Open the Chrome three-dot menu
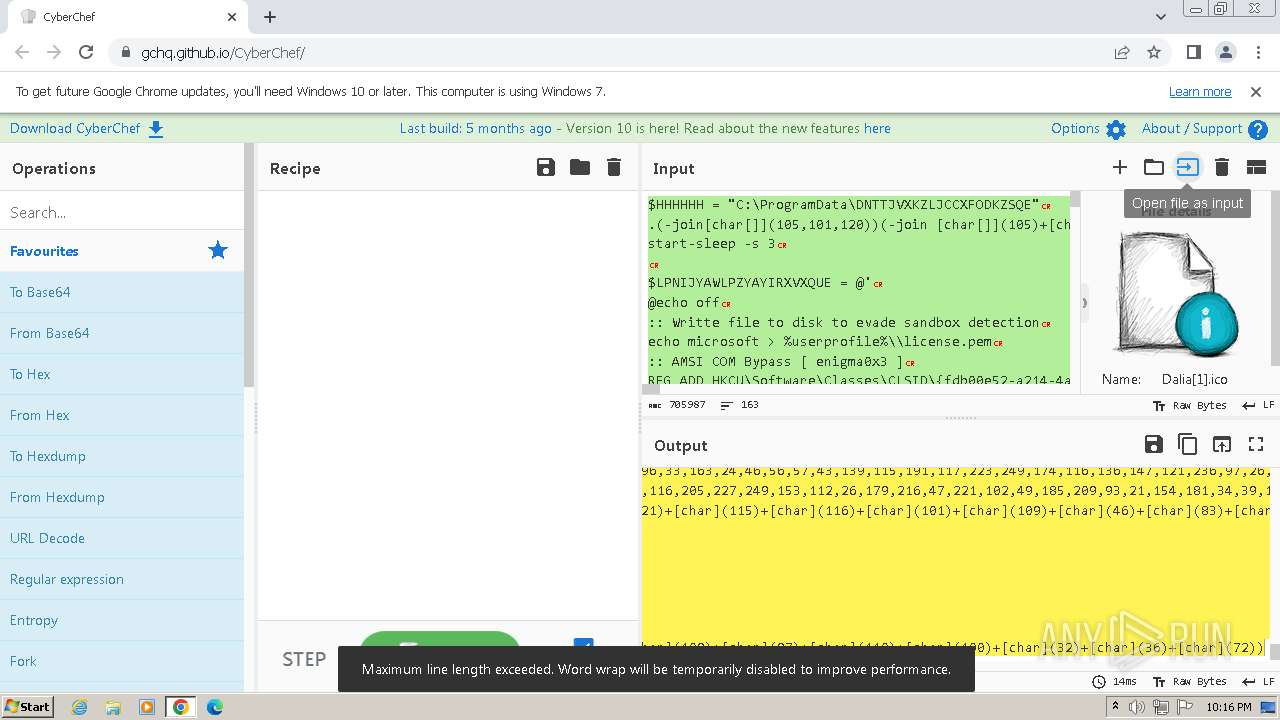Viewport: 1280px width, 720px height. pos(1257,52)
